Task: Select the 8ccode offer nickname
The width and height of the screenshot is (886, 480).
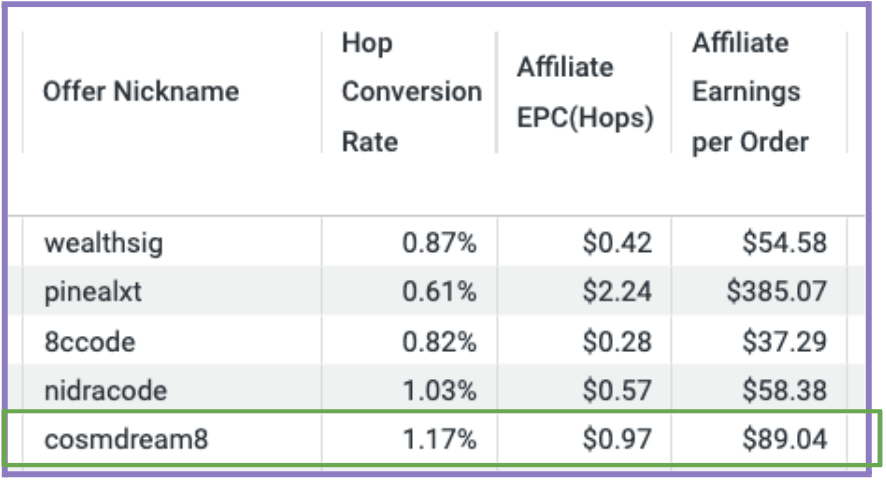Action: [90, 341]
